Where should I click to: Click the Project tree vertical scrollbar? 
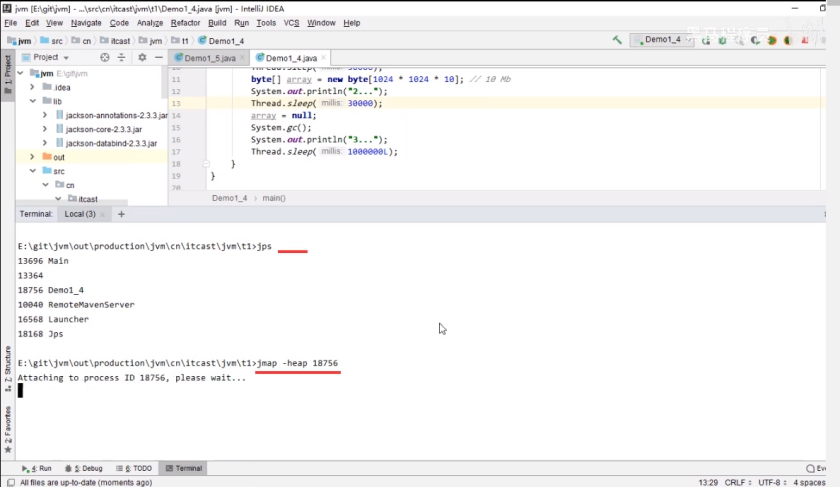[x=164, y=83]
